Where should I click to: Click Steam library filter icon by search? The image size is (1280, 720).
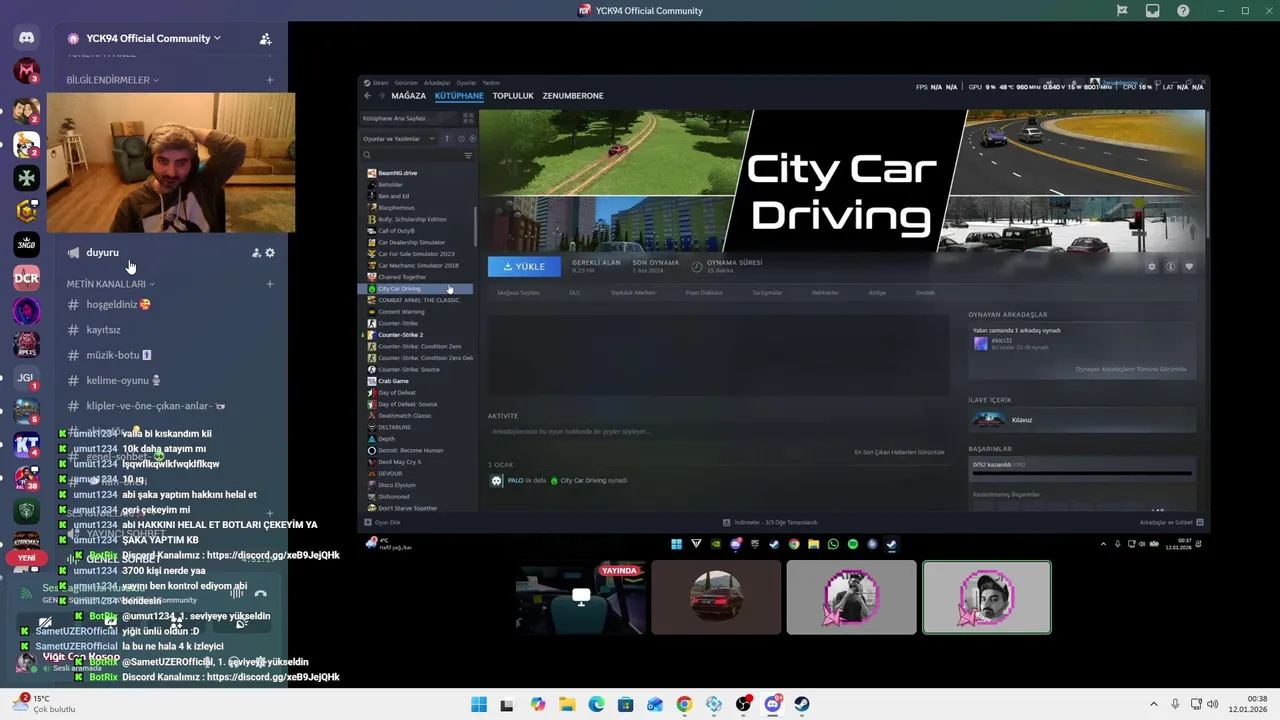coord(468,156)
